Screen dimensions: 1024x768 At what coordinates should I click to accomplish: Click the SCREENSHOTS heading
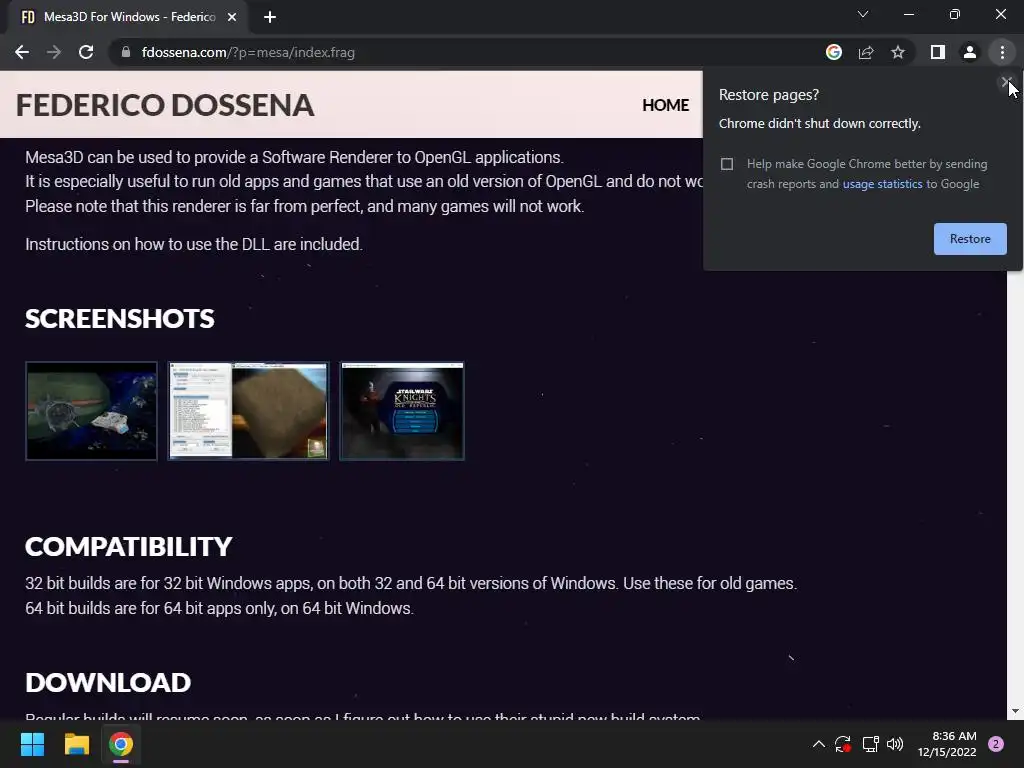(x=120, y=319)
